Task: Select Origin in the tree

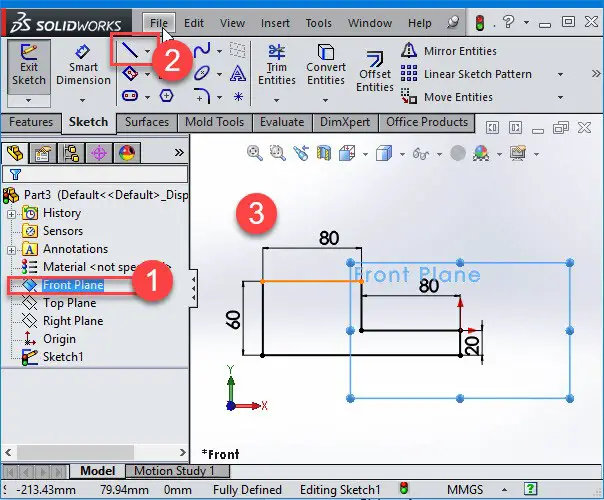Action: click(59, 339)
